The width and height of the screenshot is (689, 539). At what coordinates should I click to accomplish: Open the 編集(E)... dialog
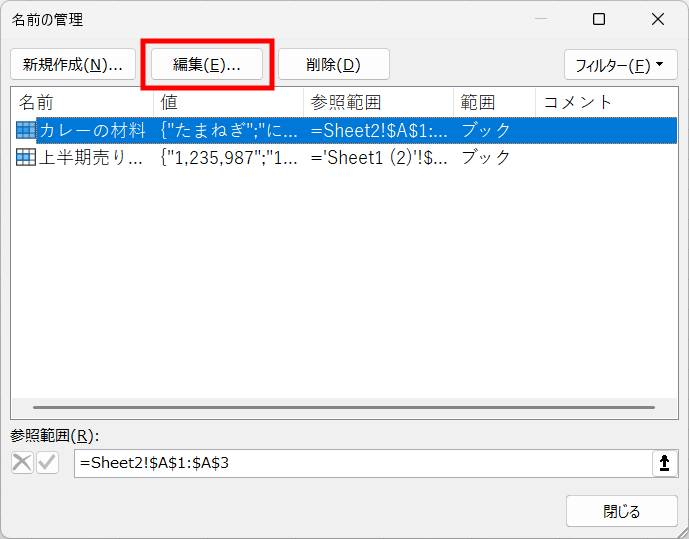207,65
